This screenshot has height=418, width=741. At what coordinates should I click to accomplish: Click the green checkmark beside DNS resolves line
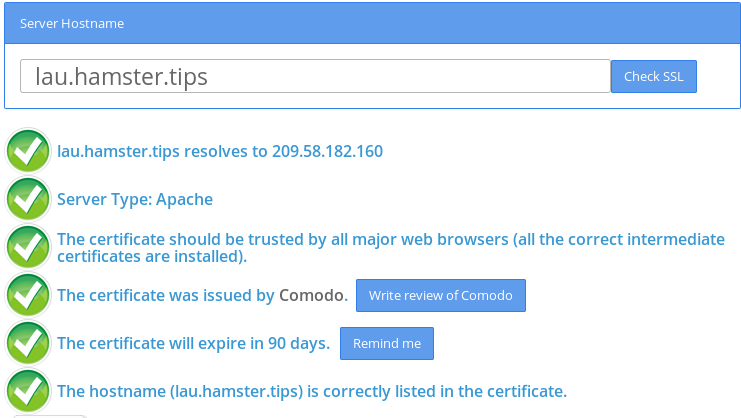click(28, 151)
